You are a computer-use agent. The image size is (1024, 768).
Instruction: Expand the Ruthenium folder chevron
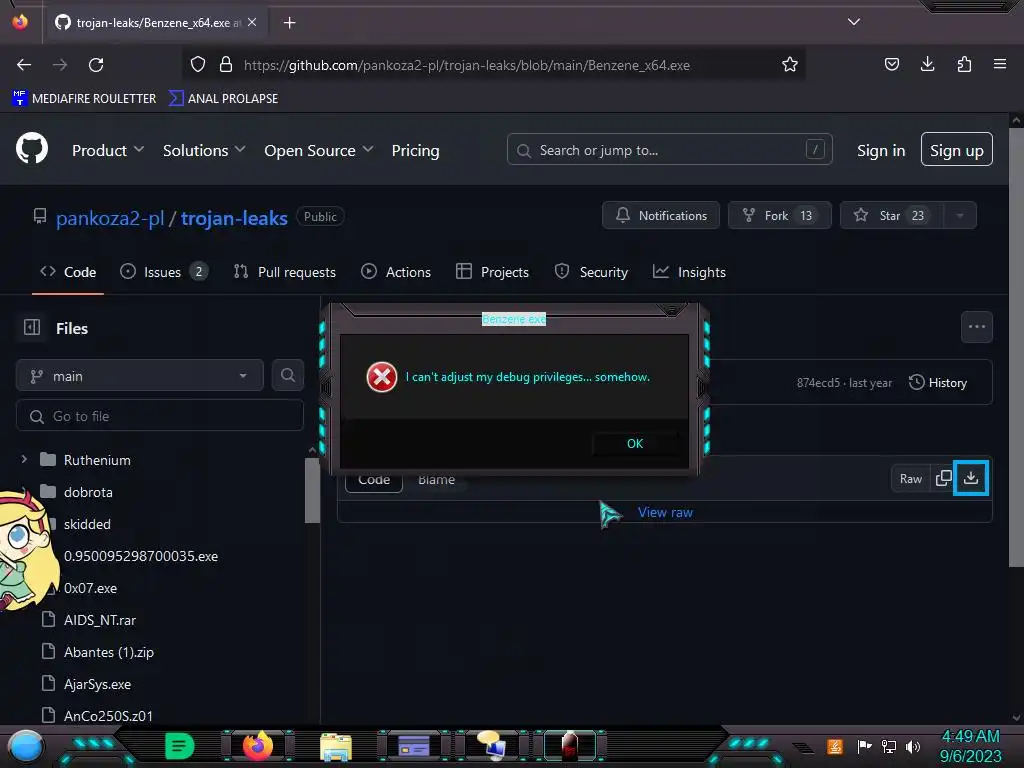coord(24,459)
